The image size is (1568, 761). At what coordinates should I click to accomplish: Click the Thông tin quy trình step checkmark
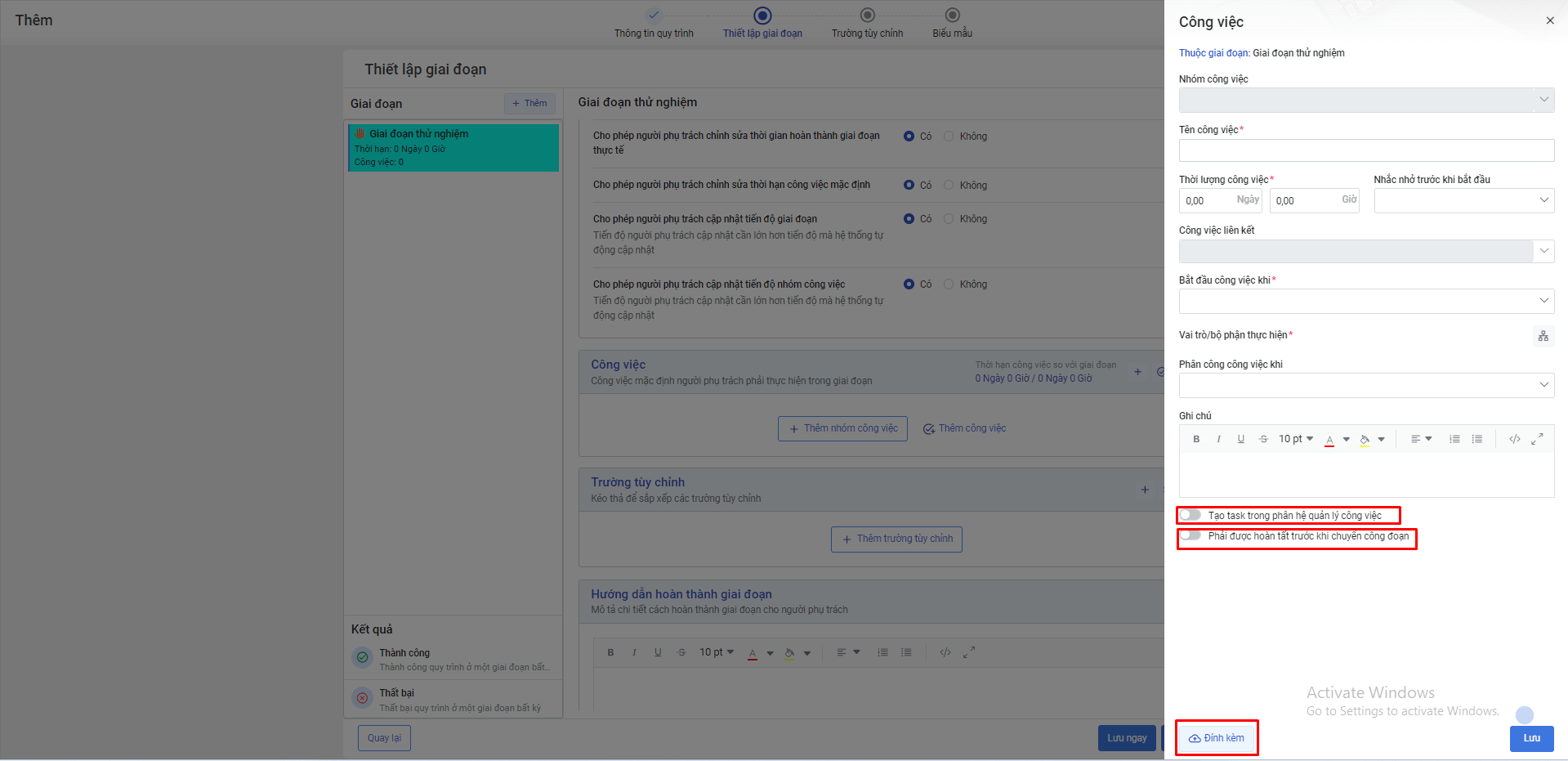(653, 15)
